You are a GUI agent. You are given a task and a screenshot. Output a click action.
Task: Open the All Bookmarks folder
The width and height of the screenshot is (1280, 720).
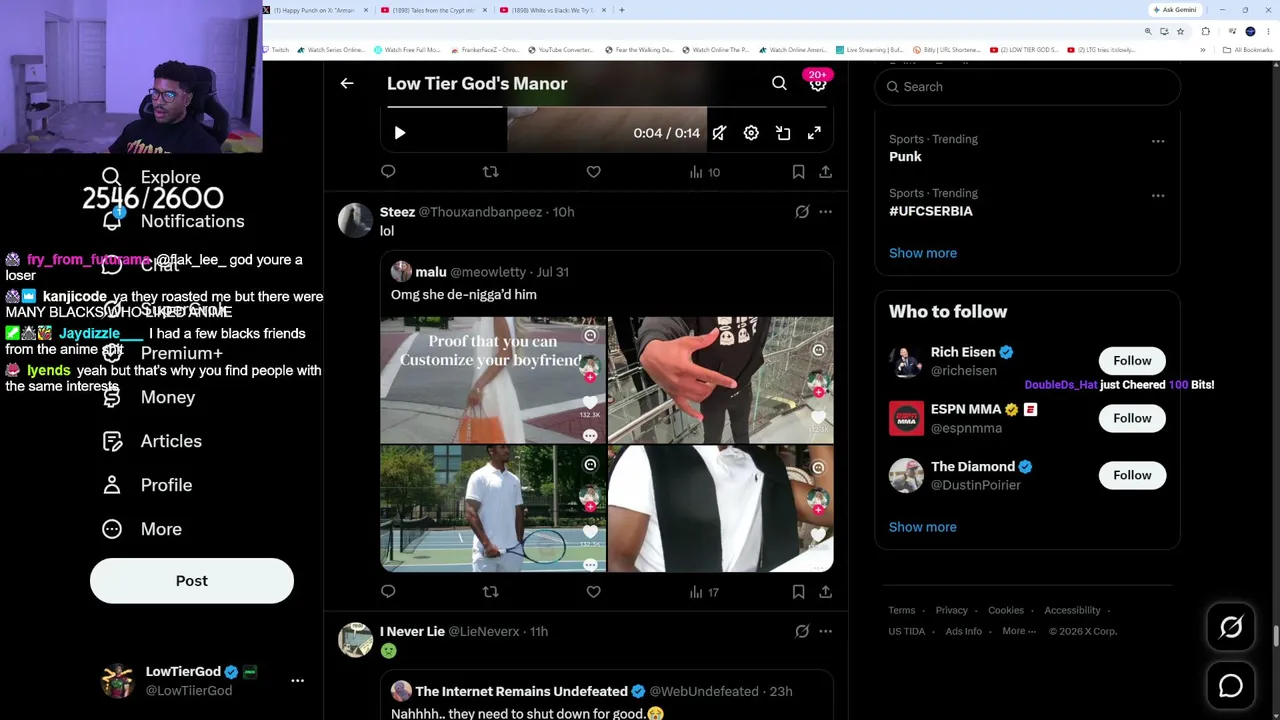coord(1248,50)
